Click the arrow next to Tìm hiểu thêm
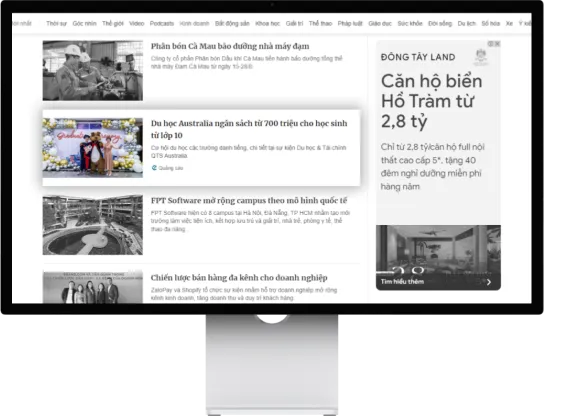Screen dimensions: 564x420 489,282
